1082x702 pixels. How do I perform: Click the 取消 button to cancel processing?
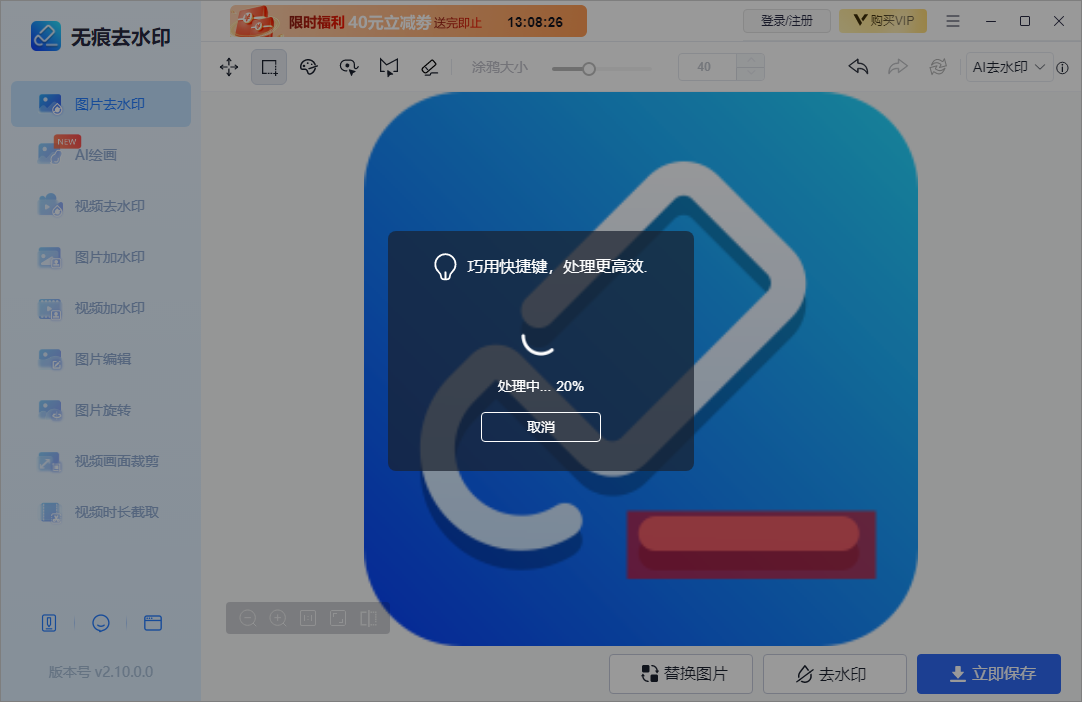tap(540, 426)
